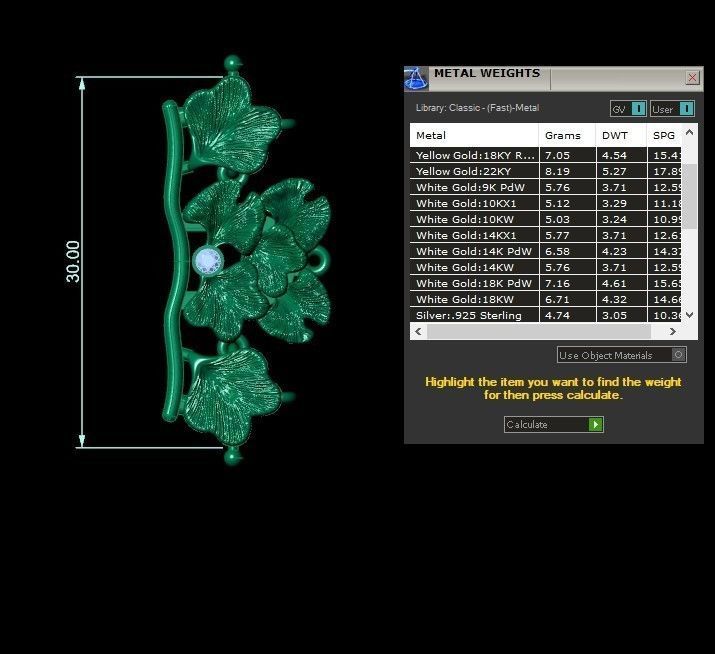The width and height of the screenshot is (715, 654).
Task: Toggle Use Object Materials option
Action: tap(622, 355)
